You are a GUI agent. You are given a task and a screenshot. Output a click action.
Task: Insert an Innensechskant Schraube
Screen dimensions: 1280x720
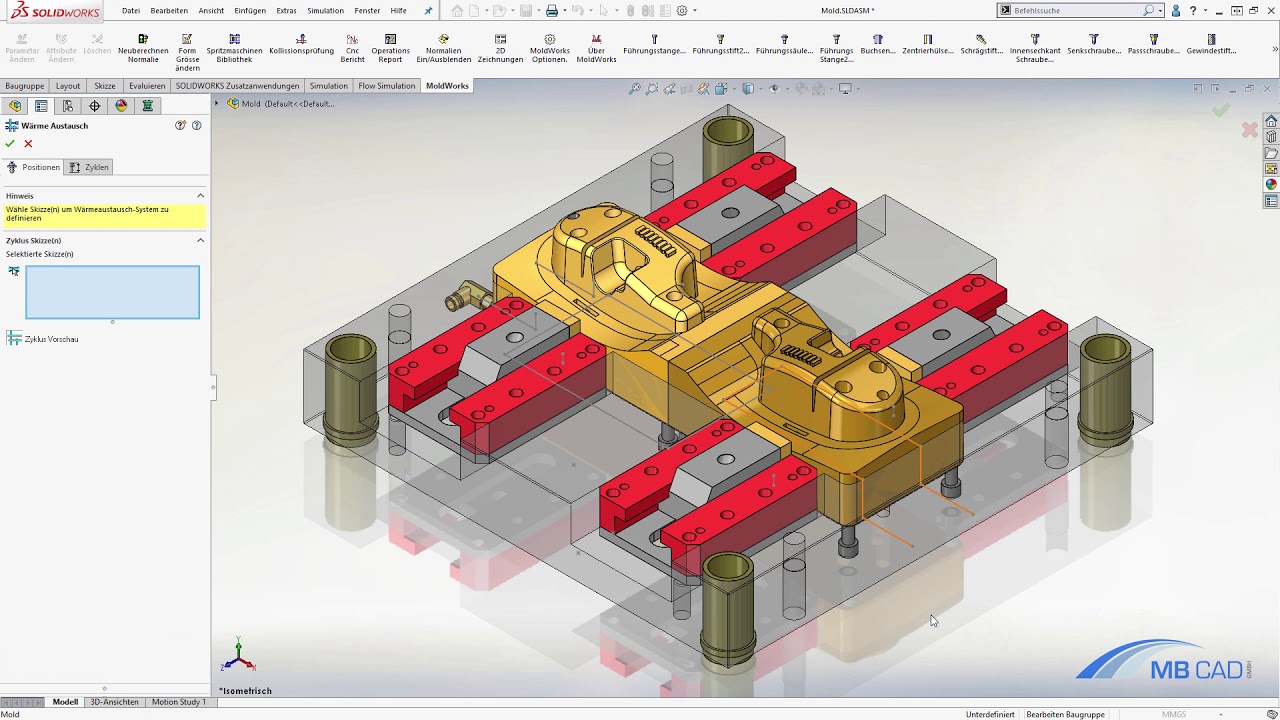[x=1035, y=49]
